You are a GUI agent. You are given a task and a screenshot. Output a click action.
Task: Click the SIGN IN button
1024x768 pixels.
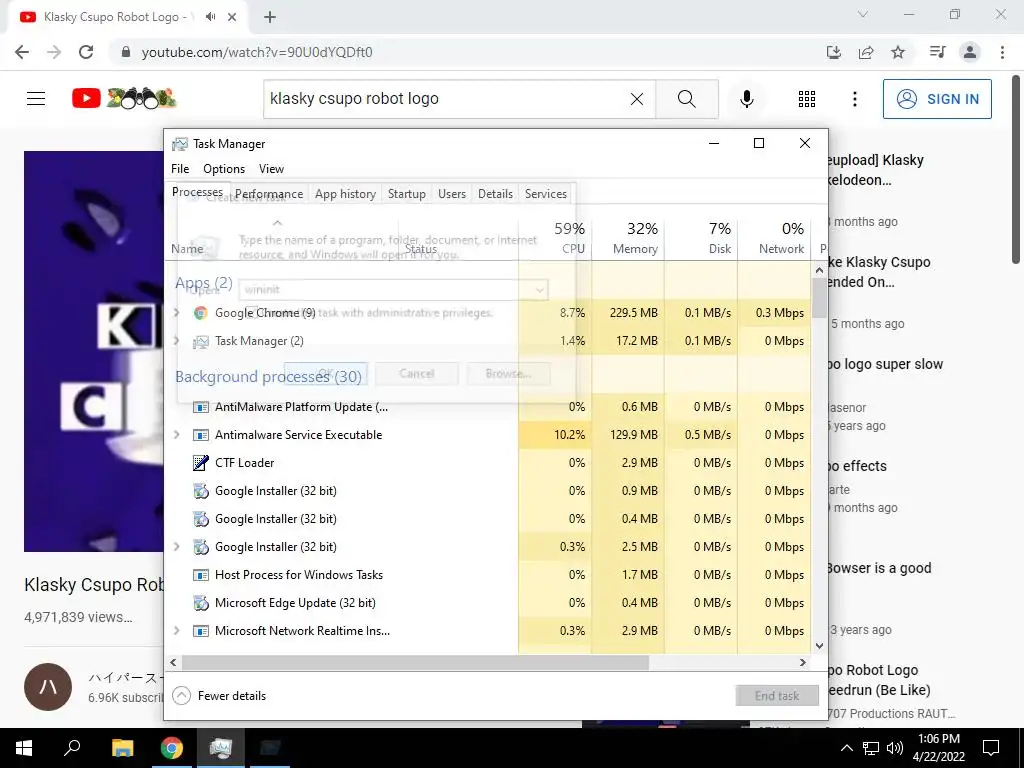(937, 99)
